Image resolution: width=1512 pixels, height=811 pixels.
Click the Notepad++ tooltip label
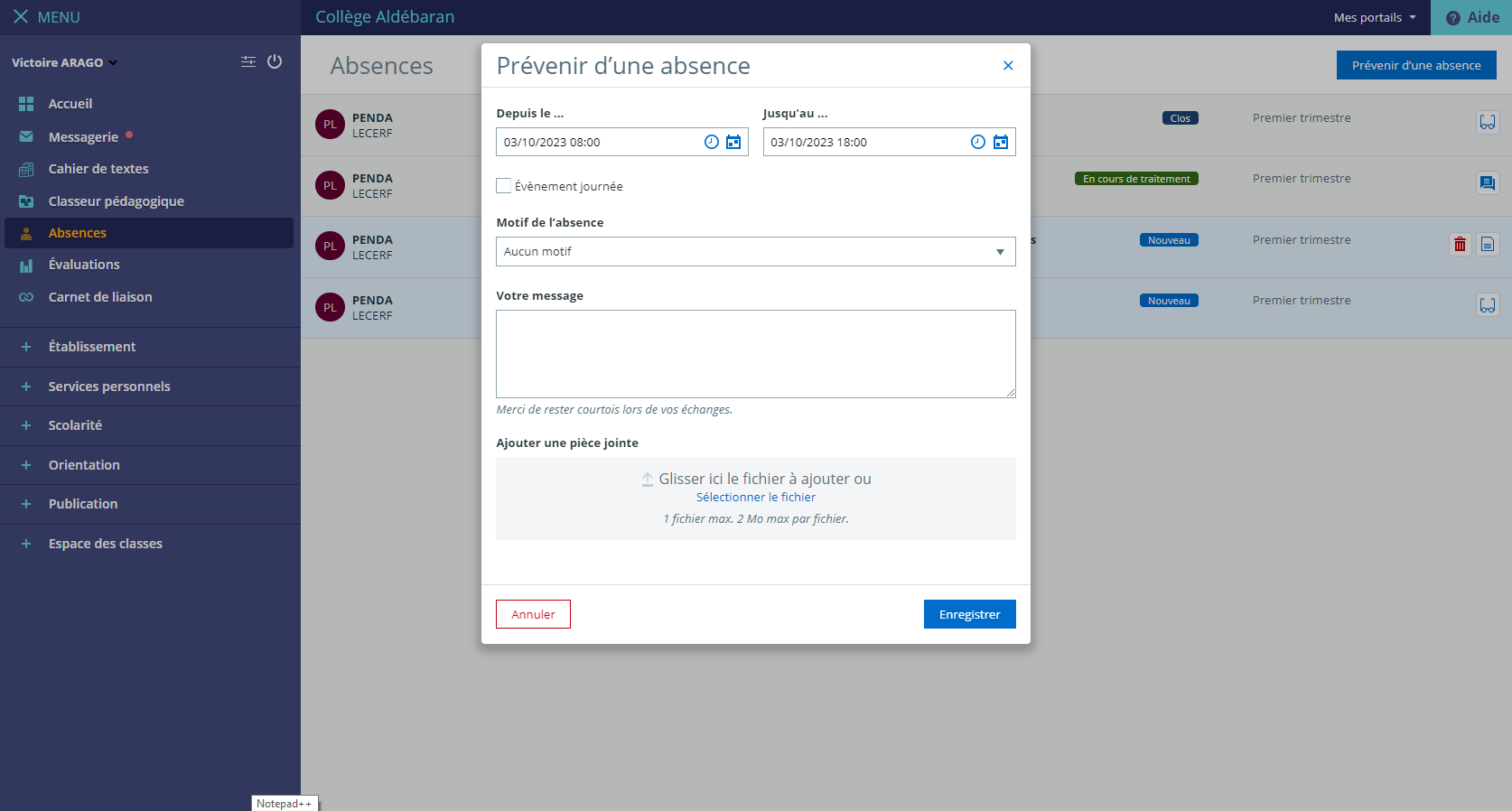(285, 803)
